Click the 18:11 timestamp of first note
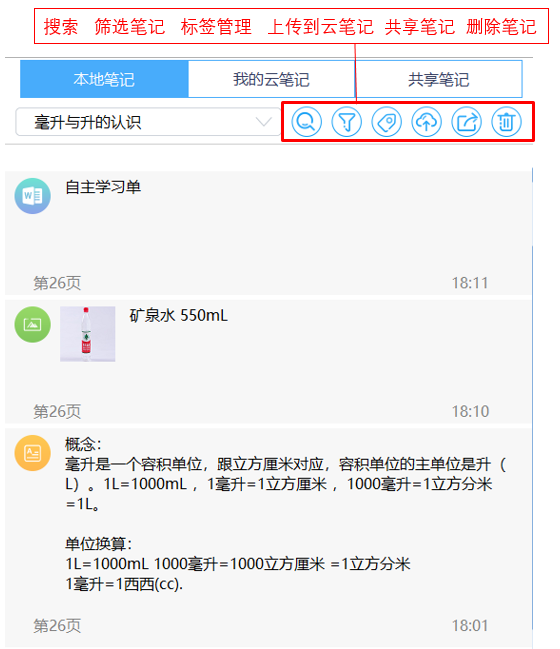The width and height of the screenshot is (560, 649). coord(470,283)
